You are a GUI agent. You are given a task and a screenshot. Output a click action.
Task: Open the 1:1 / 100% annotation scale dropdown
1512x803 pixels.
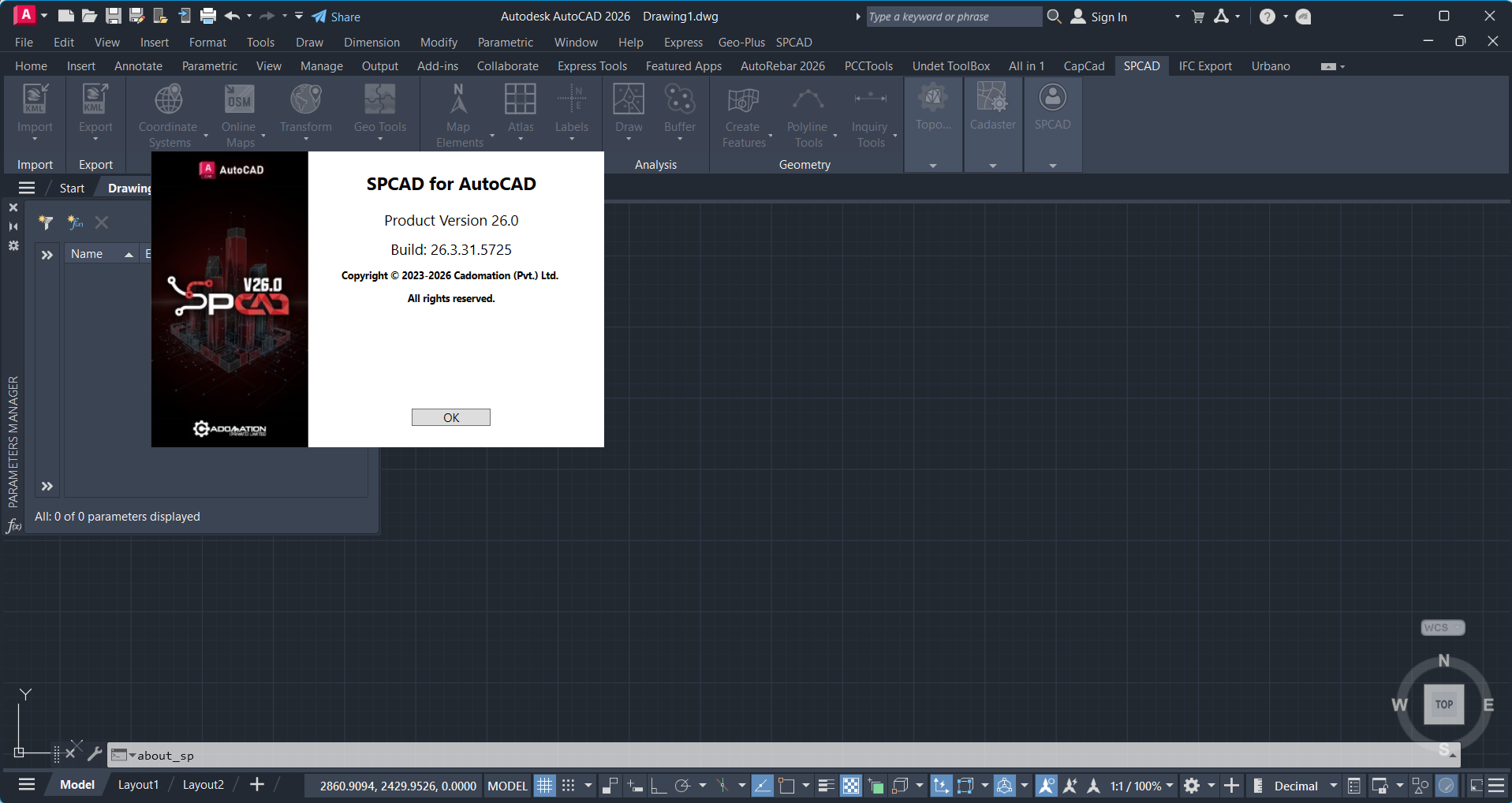(x=1142, y=786)
